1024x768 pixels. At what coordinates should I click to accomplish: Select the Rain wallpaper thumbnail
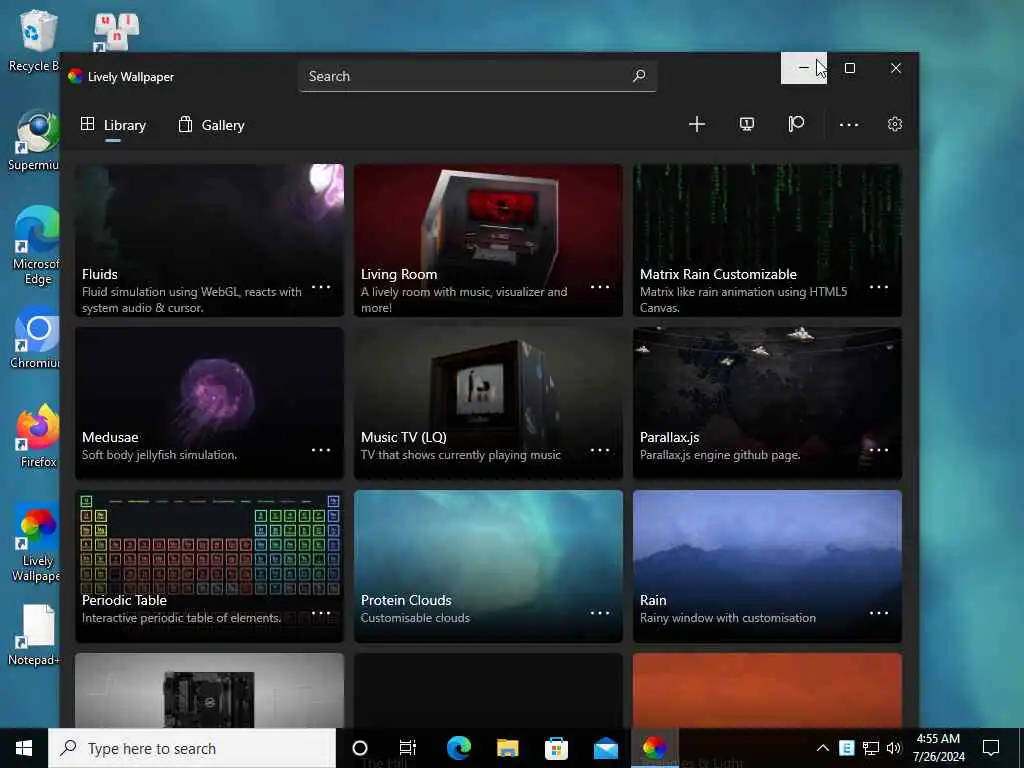[x=767, y=566]
